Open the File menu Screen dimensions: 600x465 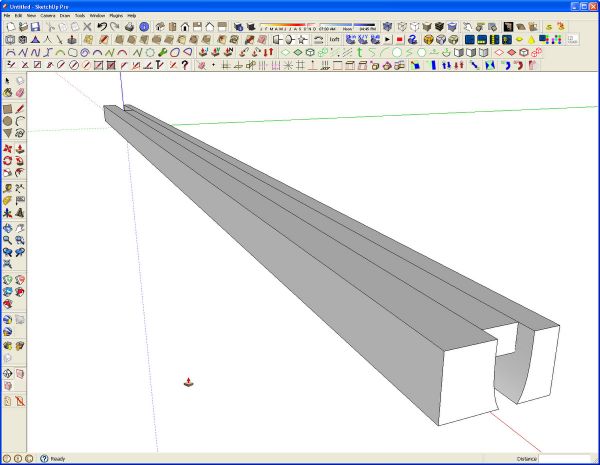click(x=7, y=16)
